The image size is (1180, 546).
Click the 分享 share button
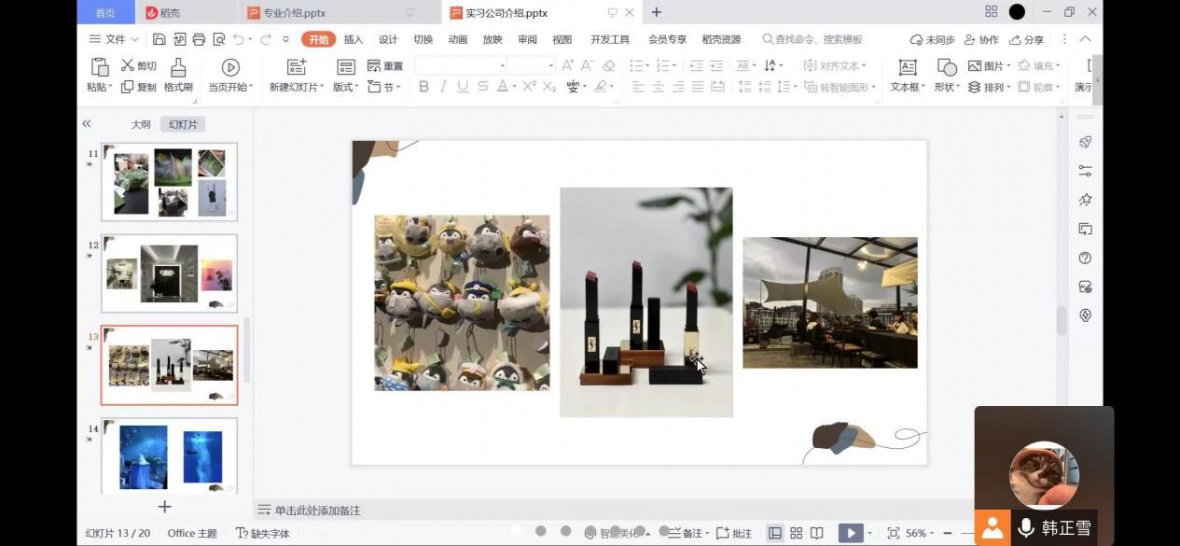[1027, 40]
